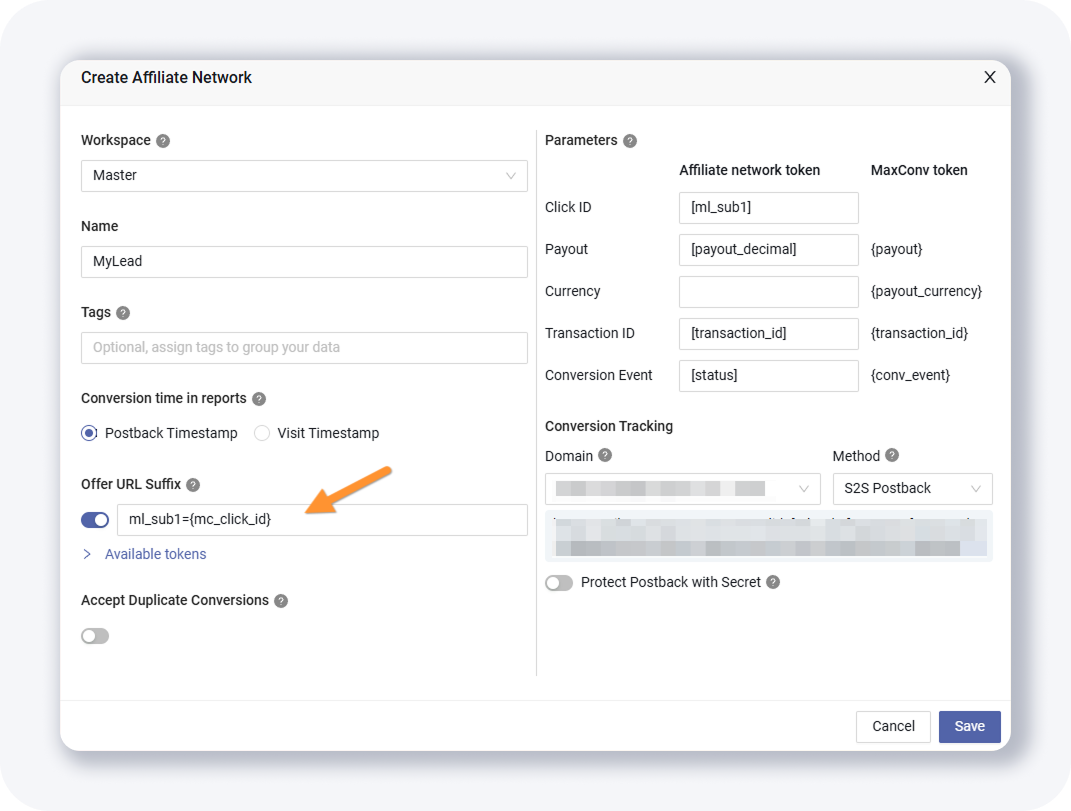Click the help icon beside Tags

[123, 313]
